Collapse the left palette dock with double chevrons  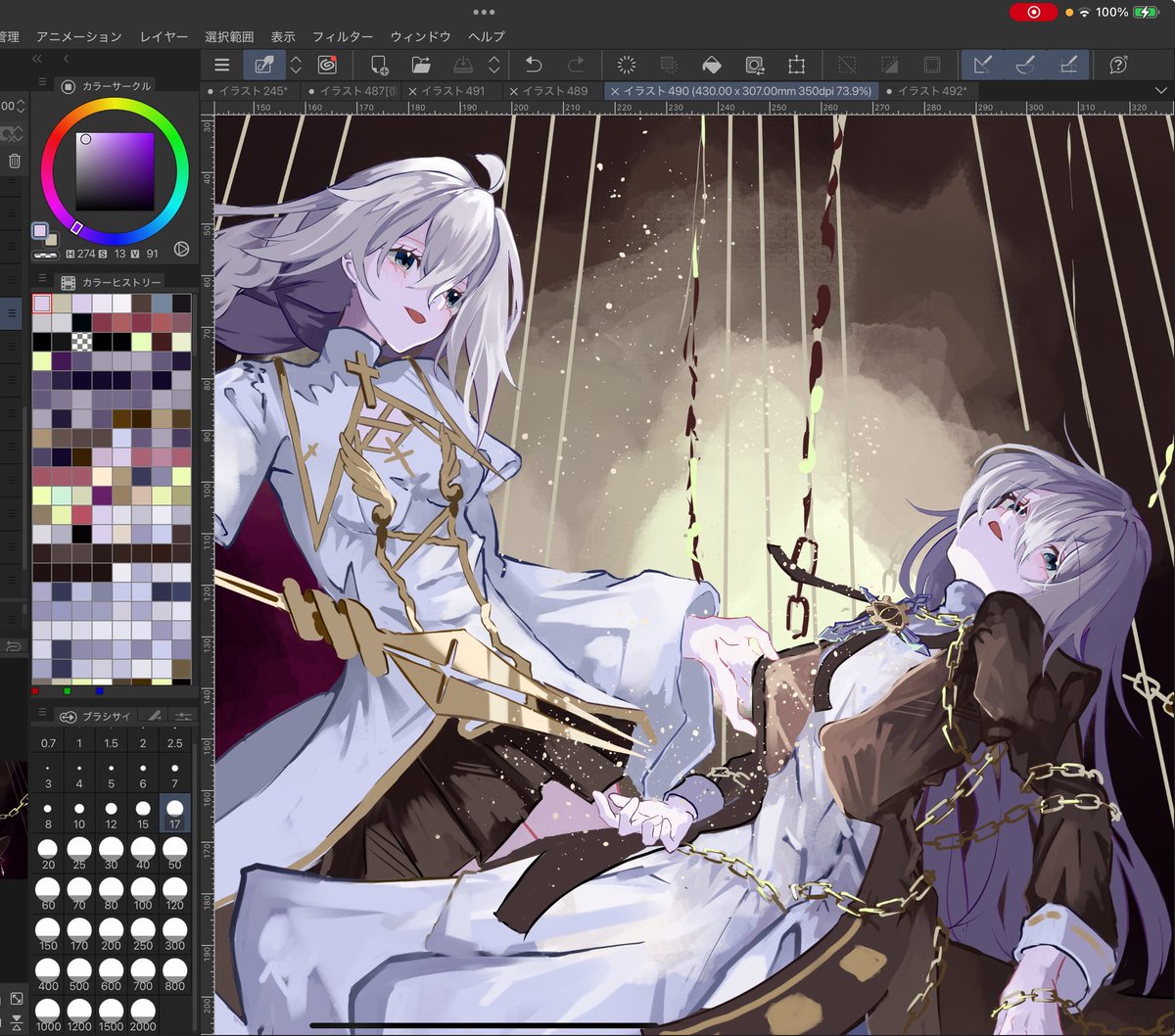coord(37,59)
